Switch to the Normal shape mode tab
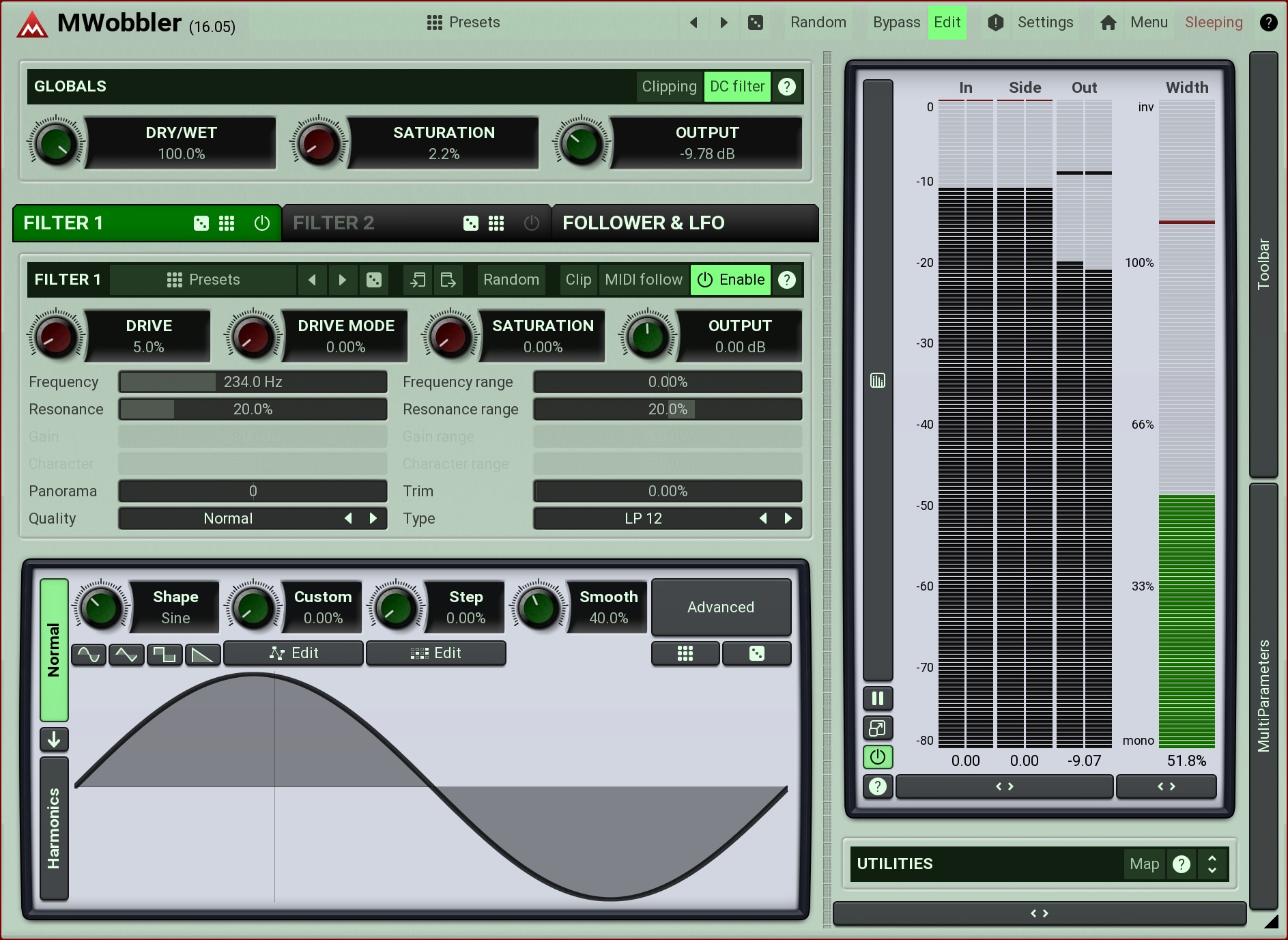Screen dimensions: 1288x940 coord(54,650)
